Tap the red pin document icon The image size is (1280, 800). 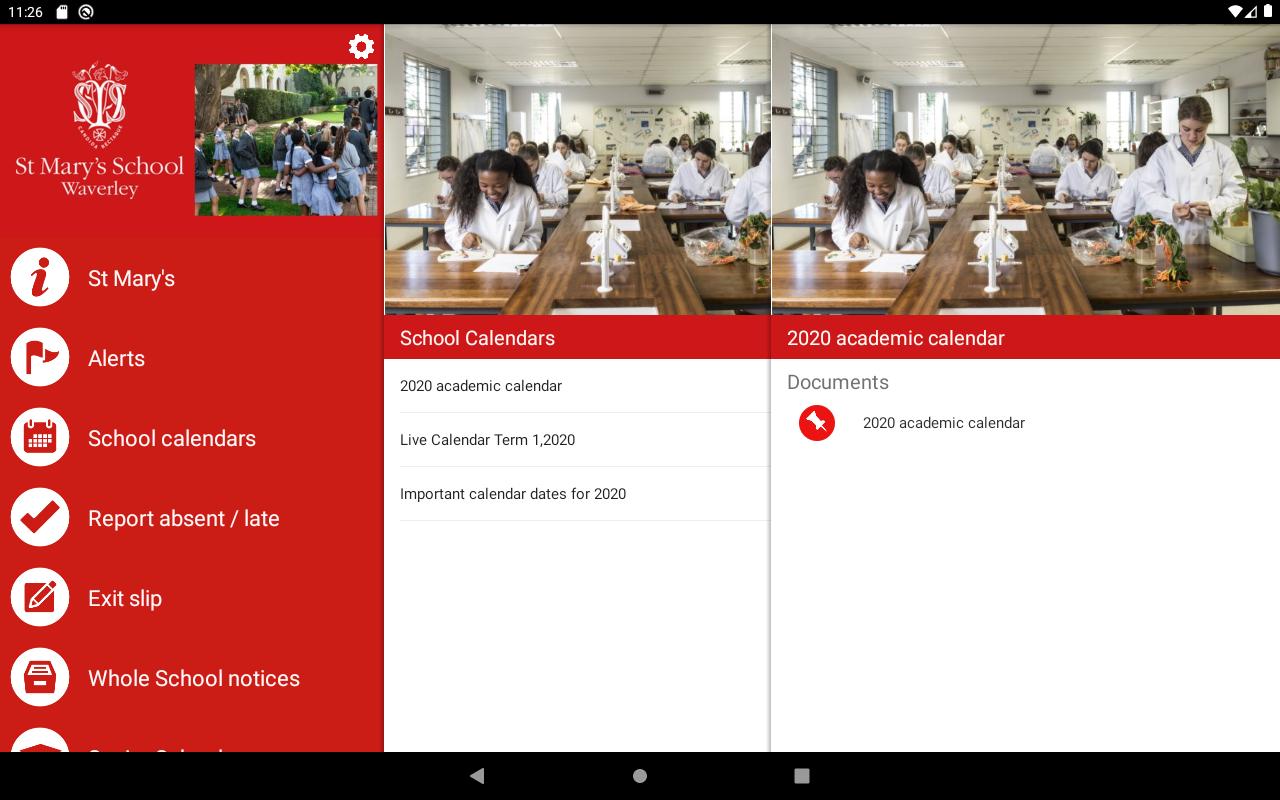click(817, 423)
